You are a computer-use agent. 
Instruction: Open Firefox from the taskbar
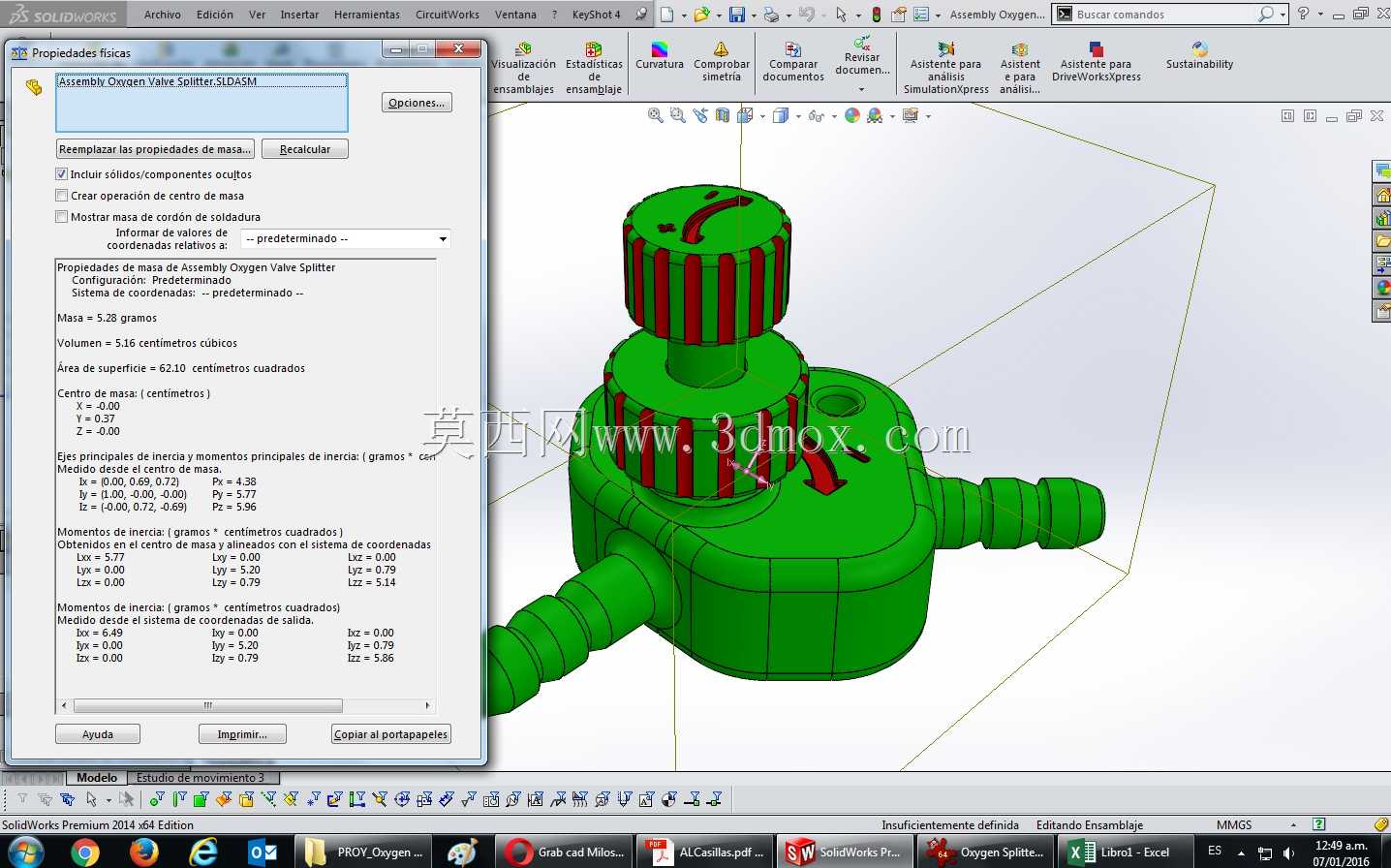pos(143,852)
